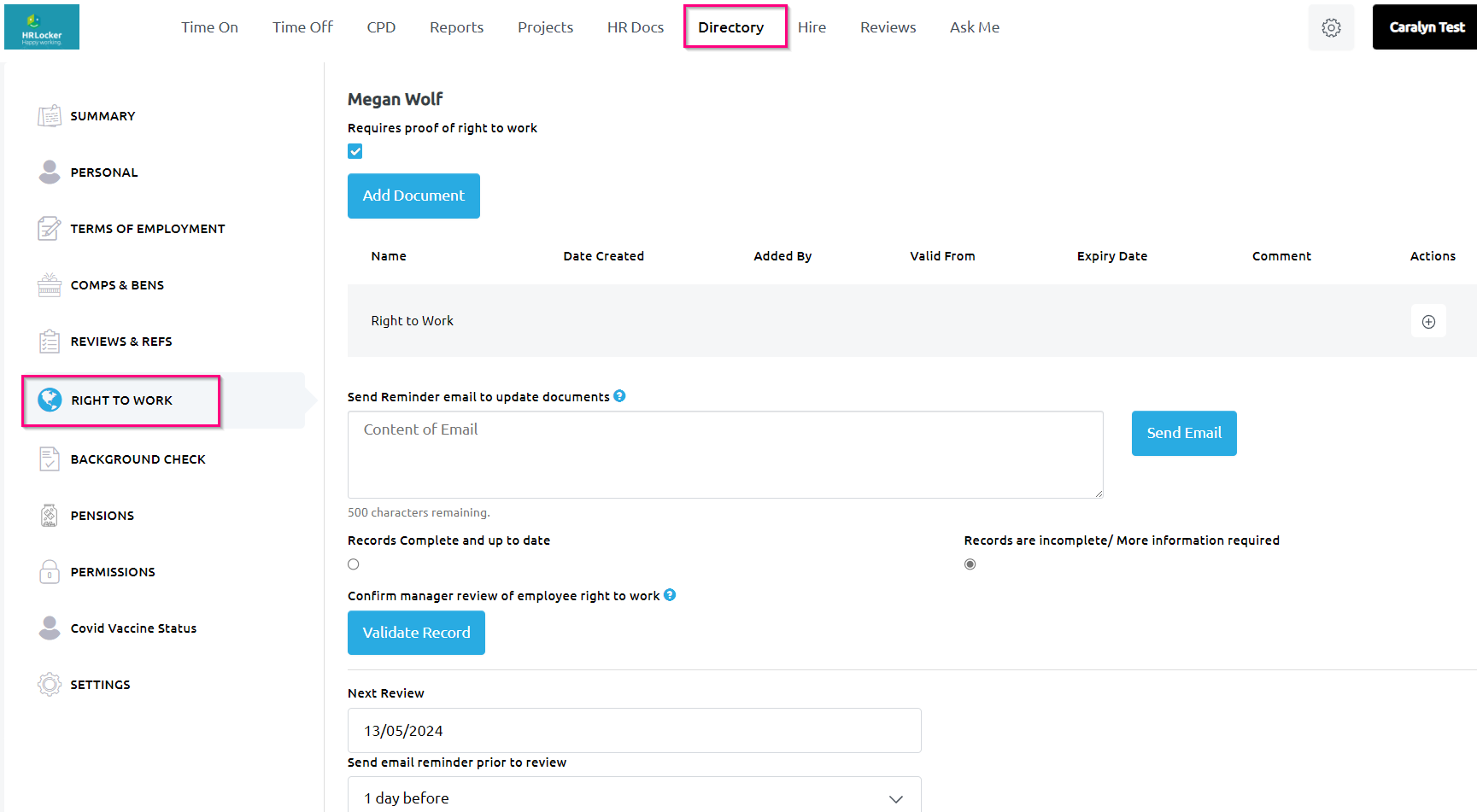Viewport: 1477px width, 812px height.
Task: Open Comps & Bens icon in sidebar
Action: tap(50, 285)
